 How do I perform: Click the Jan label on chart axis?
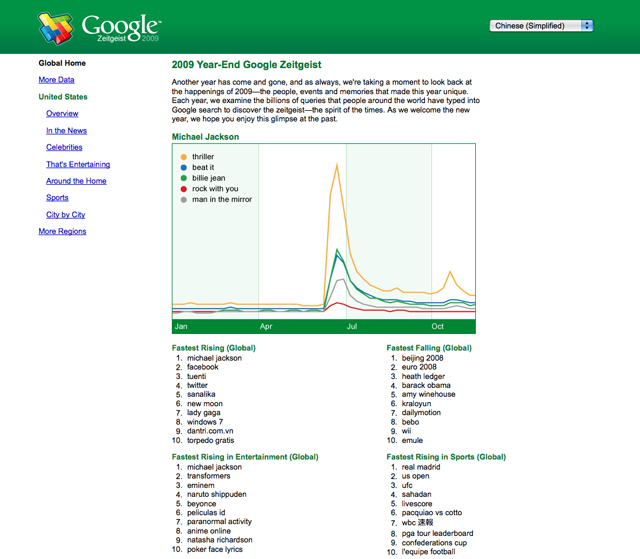[181, 326]
